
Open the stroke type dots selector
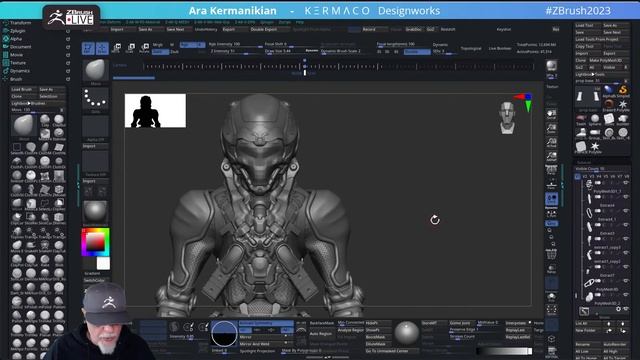pos(96,99)
